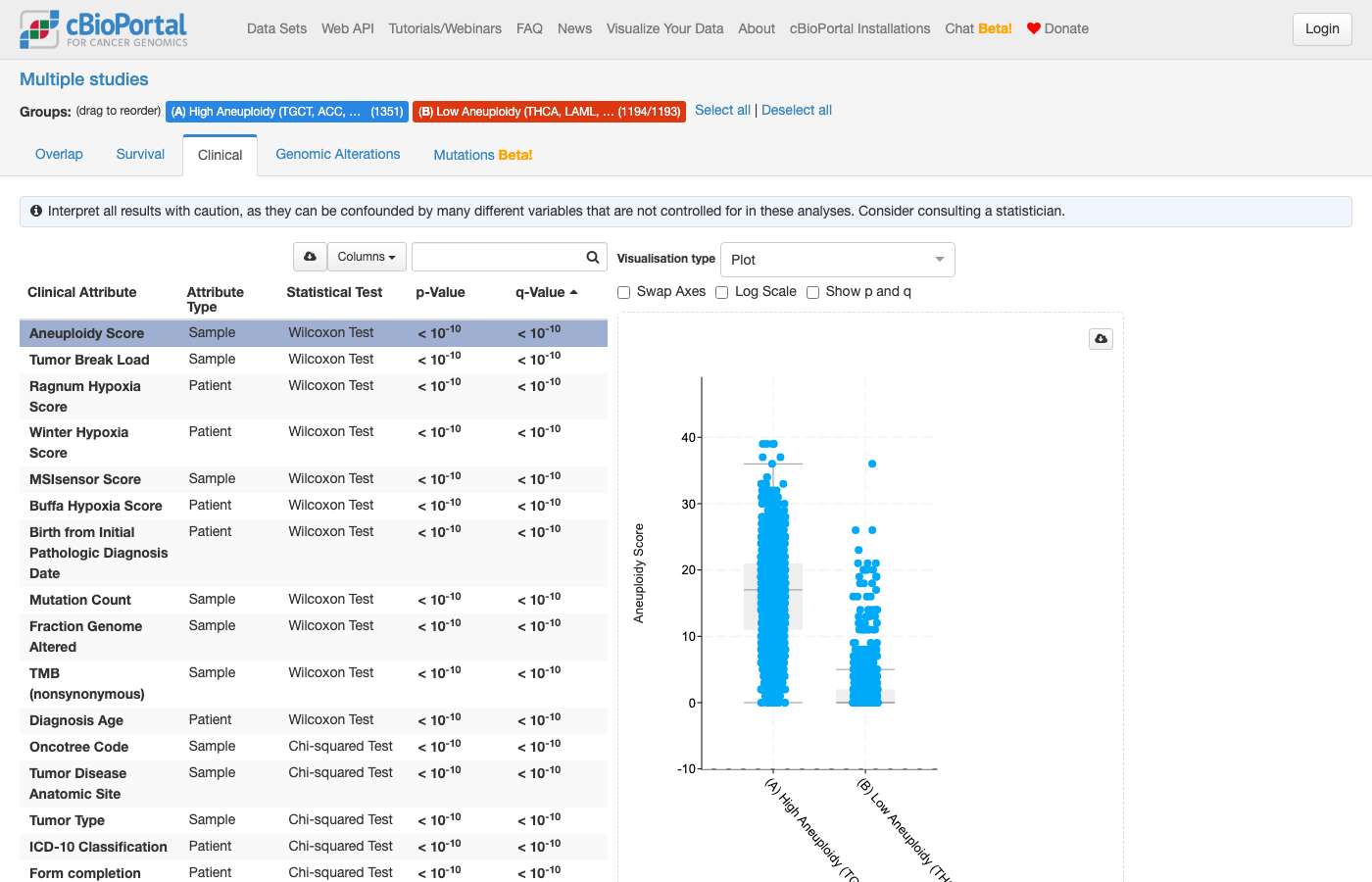Check the Show p and q option
The height and width of the screenshot is (882, 1372).
(x=812, y=292)
